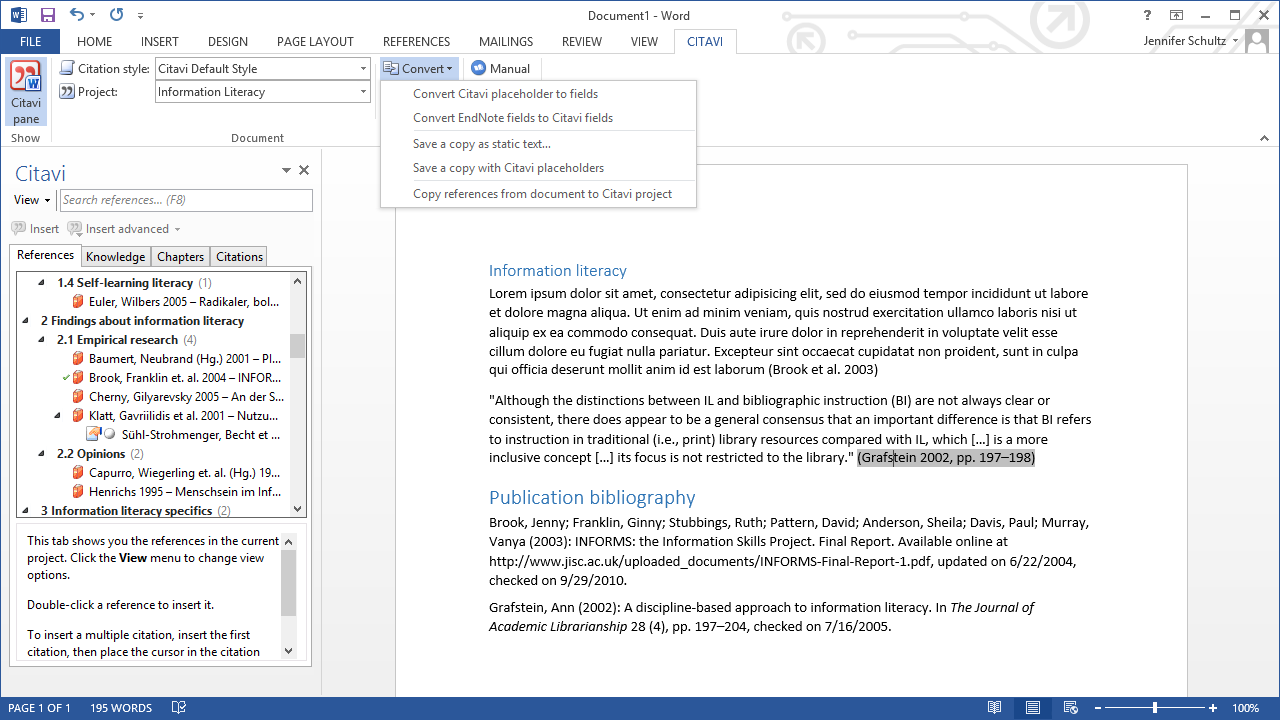The image size is (1280, 720).
Task: Click the Word application icon
Action: 19,15
